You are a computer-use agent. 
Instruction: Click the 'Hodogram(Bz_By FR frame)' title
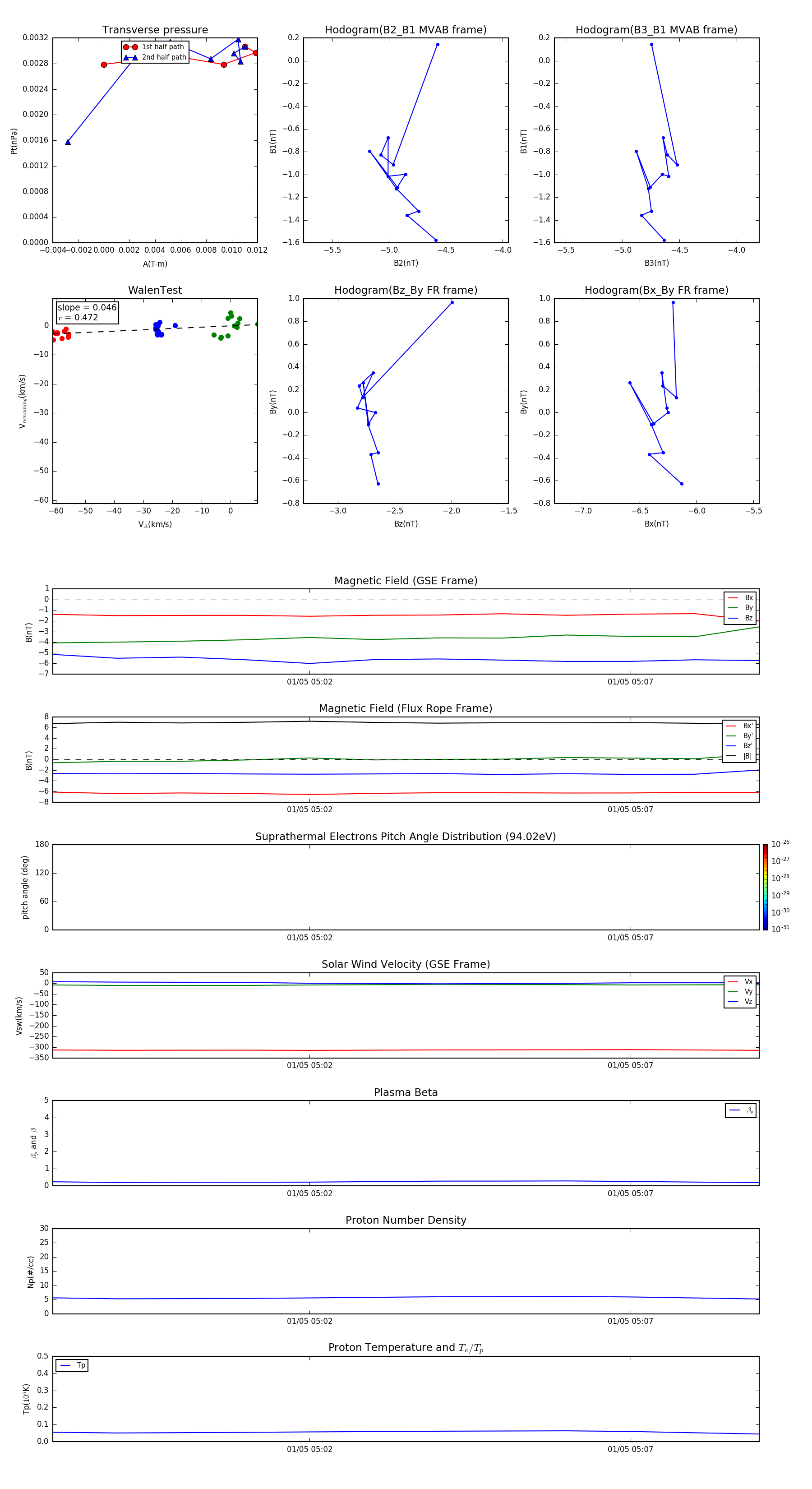(406, 290)
